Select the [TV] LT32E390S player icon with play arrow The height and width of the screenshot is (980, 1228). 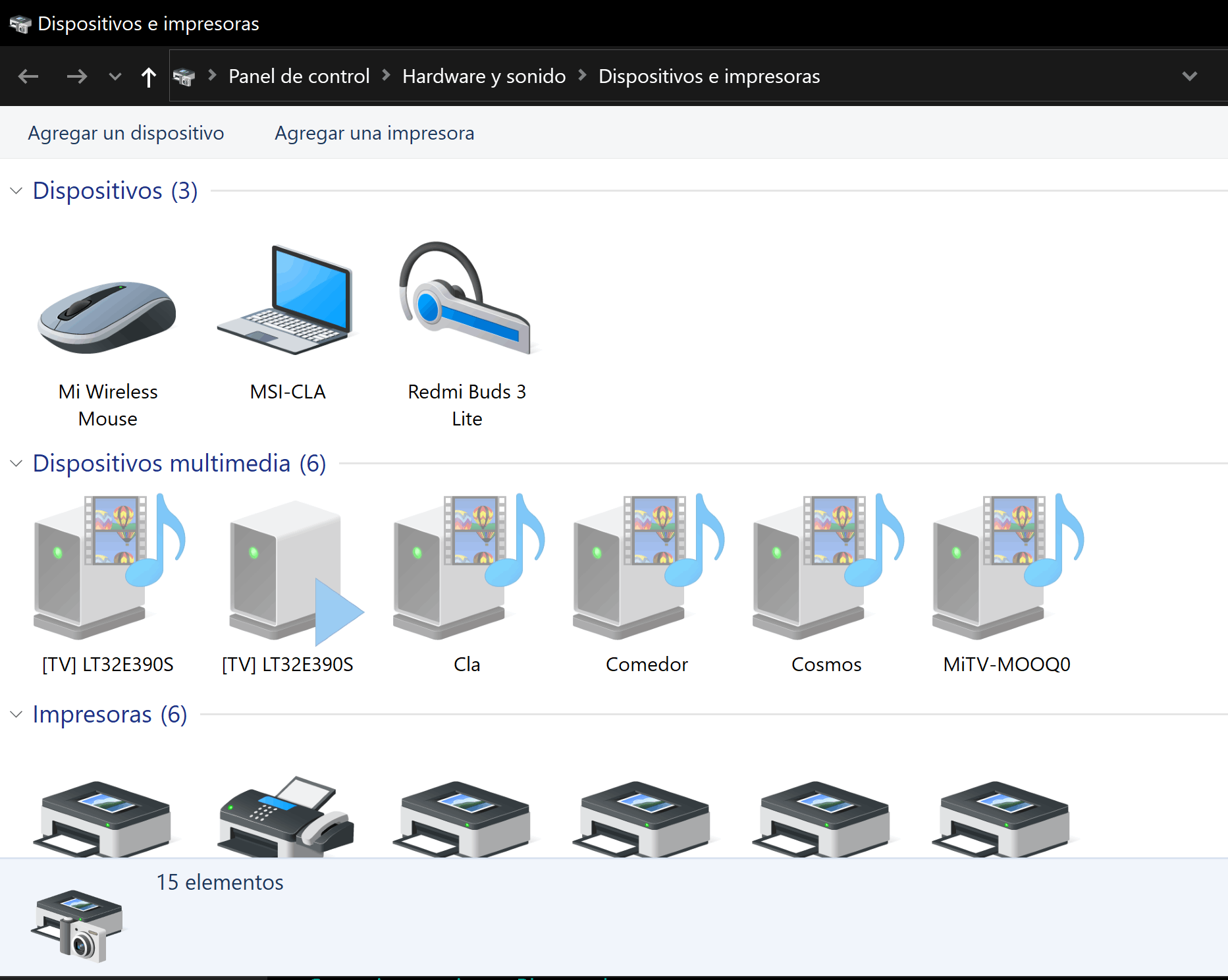[x=296, y=573]
